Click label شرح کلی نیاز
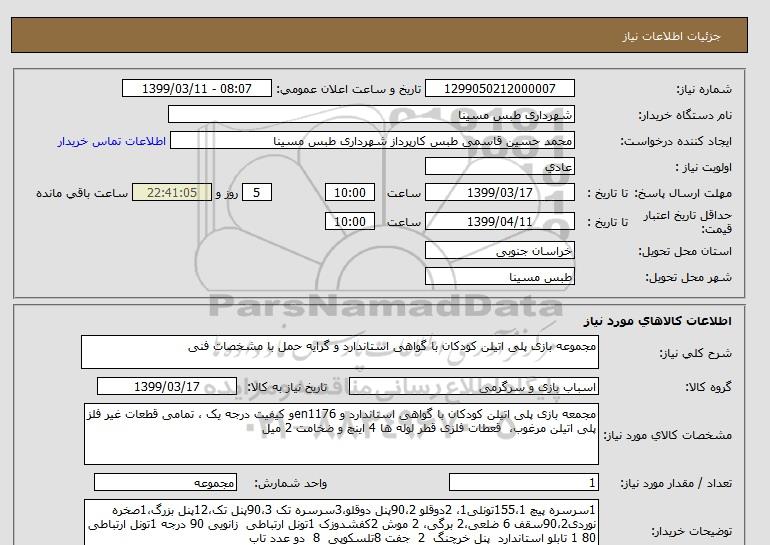Screen dimensions: 770x545 (695, 353)
